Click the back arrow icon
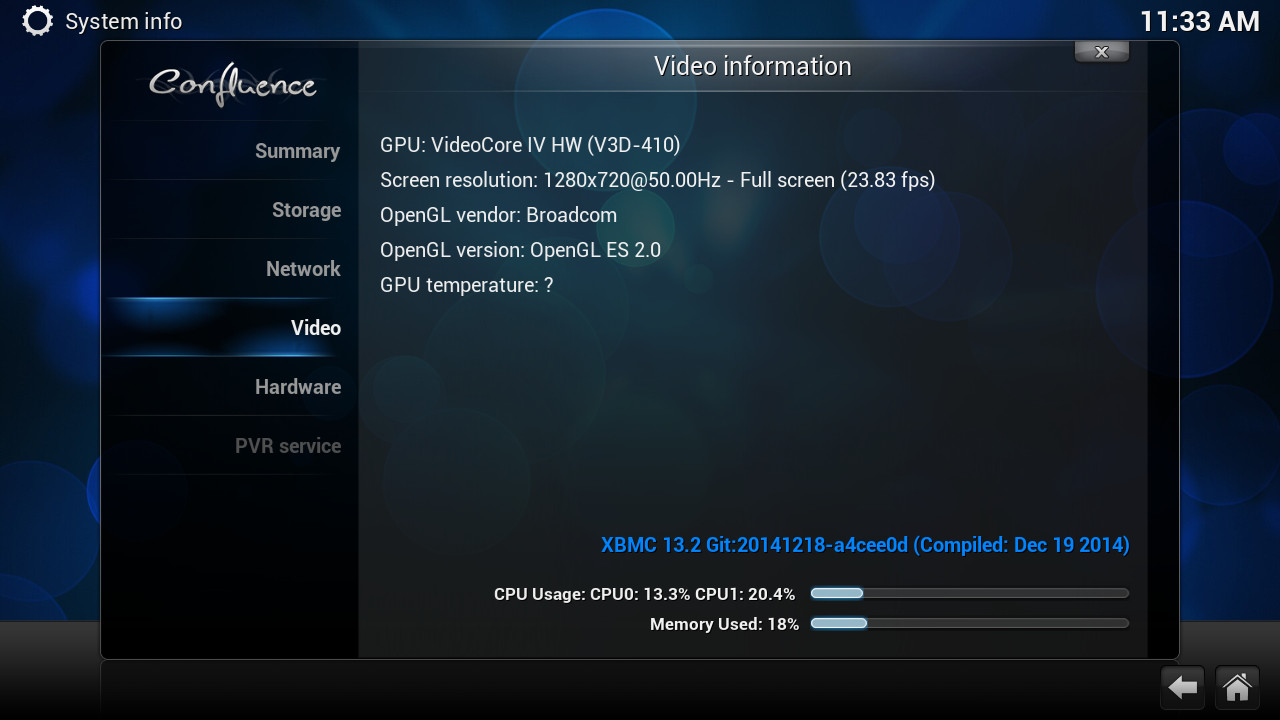This screenshot has width=1280, height=720. [x=1183, y=688]
